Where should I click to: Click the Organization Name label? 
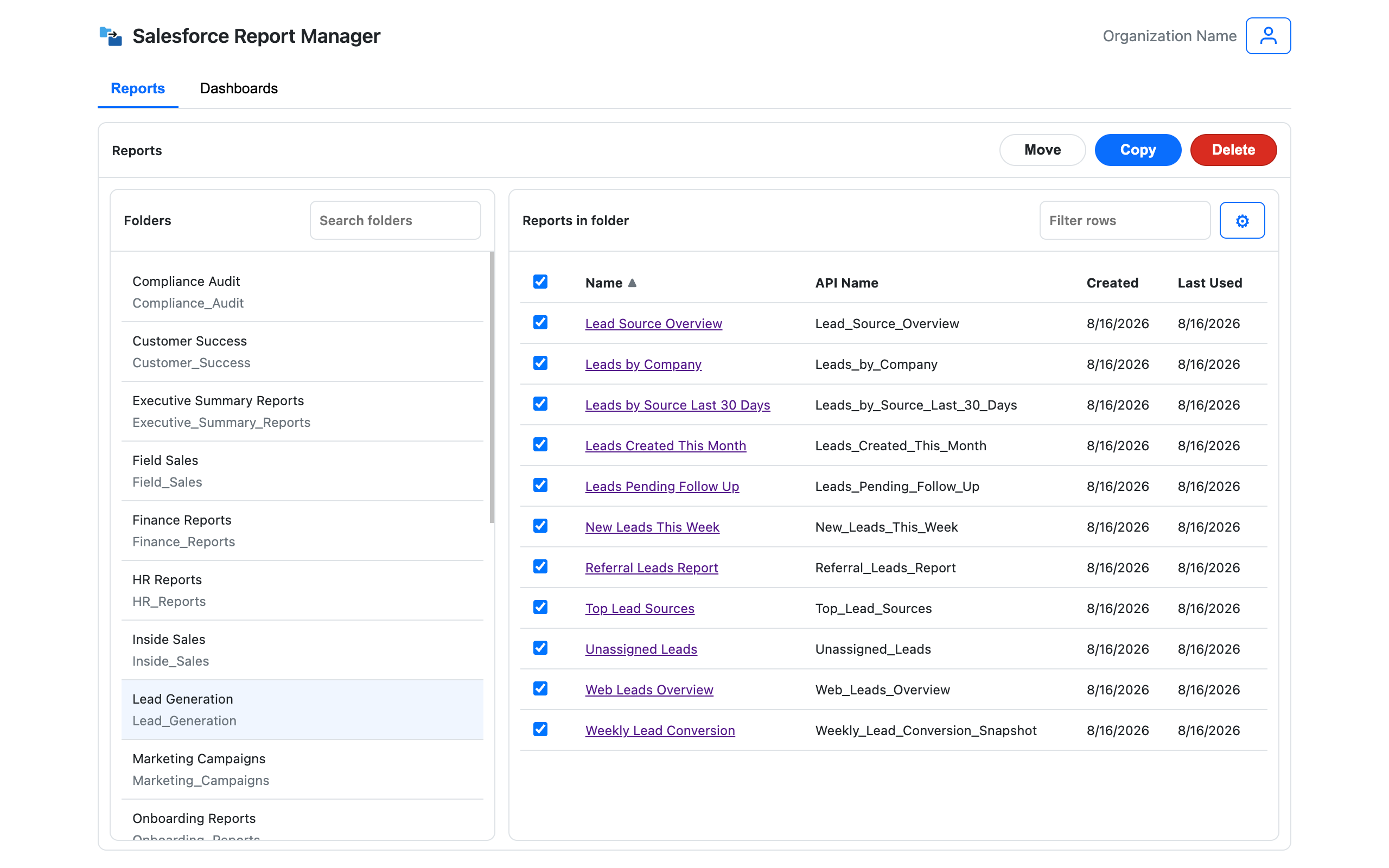click(x=1169, y=36)
